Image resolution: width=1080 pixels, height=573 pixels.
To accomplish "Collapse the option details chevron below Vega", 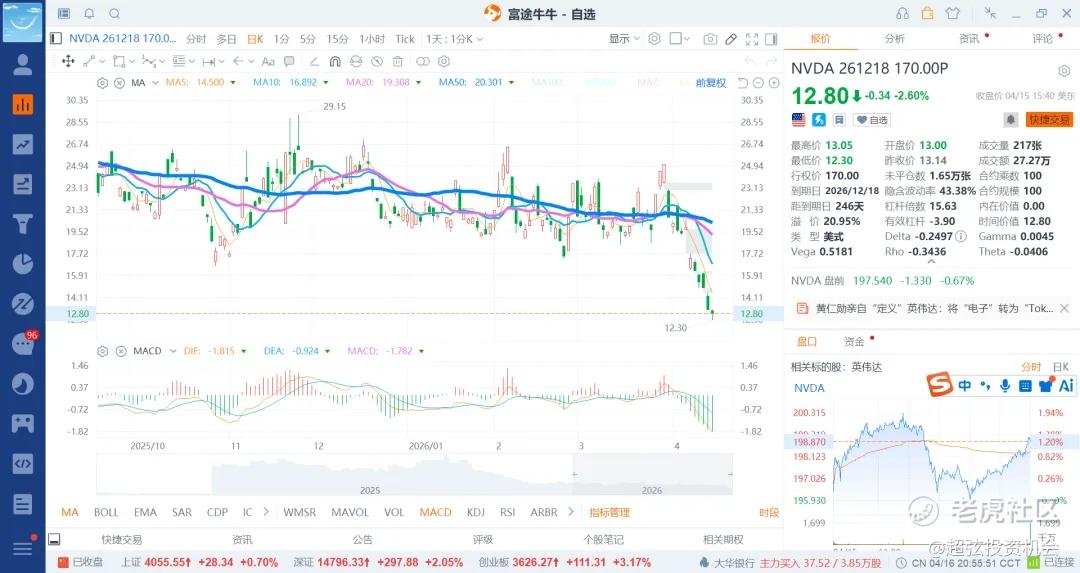I will pyautogui.click(x=931, y=262).
